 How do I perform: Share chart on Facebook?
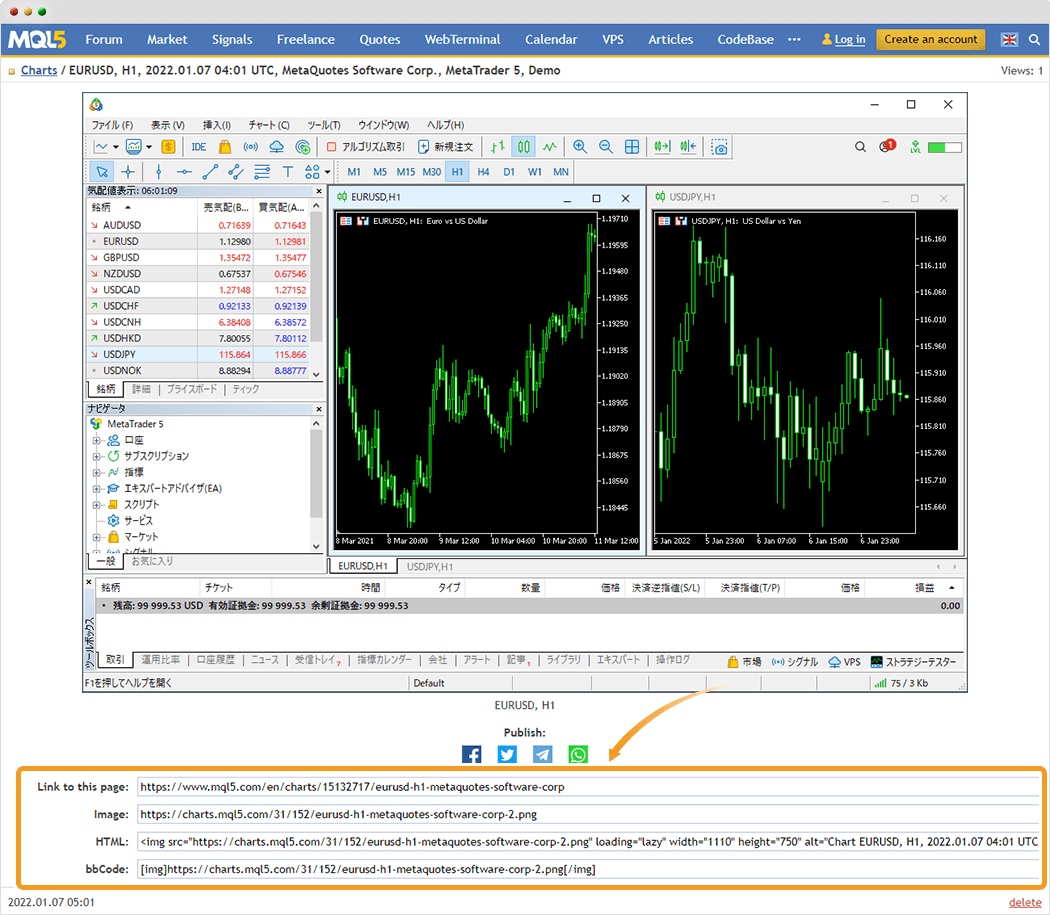(471, 754)
